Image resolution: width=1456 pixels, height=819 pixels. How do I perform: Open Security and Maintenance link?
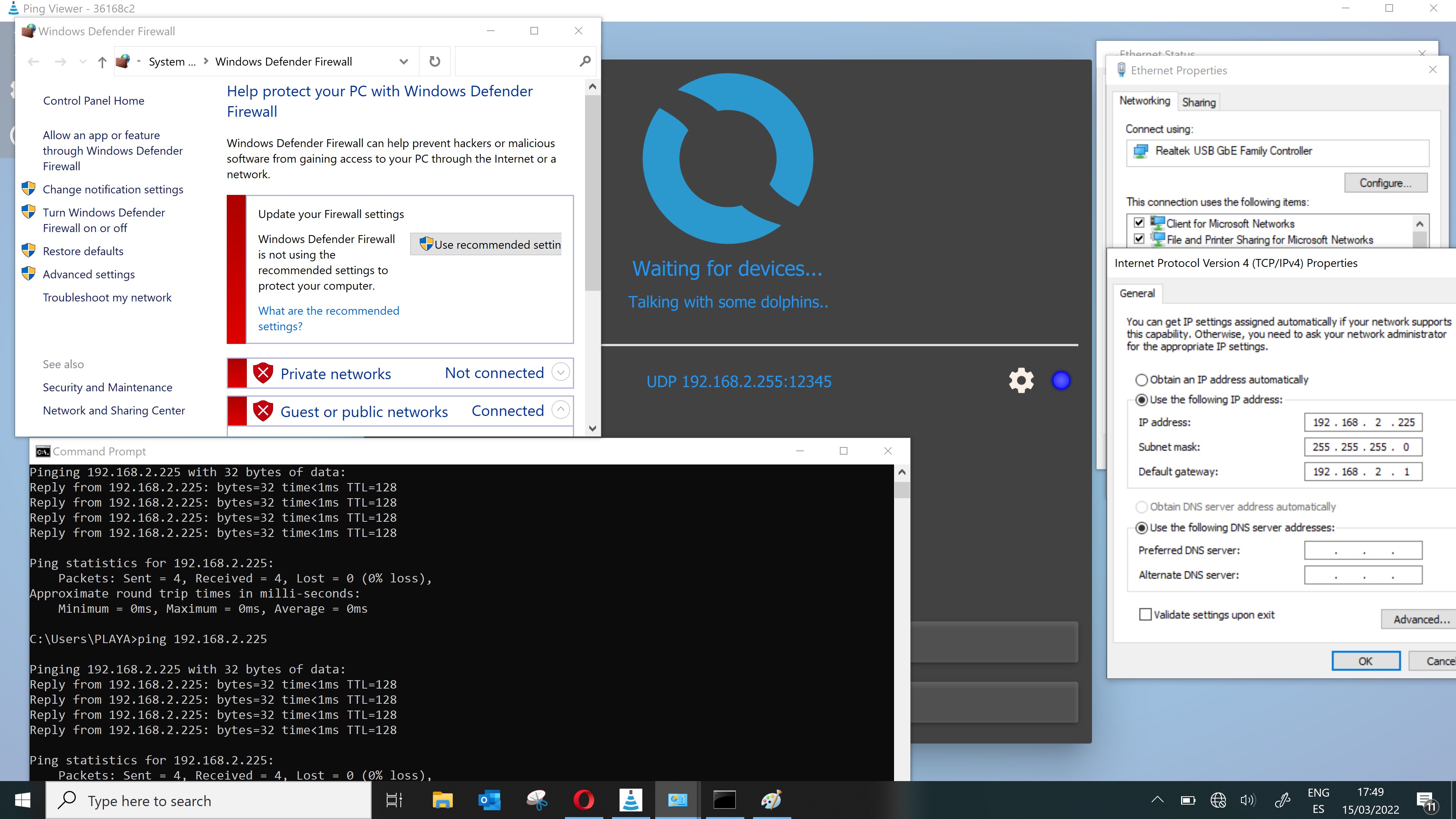pyautogui.click(x=107, y=387)
